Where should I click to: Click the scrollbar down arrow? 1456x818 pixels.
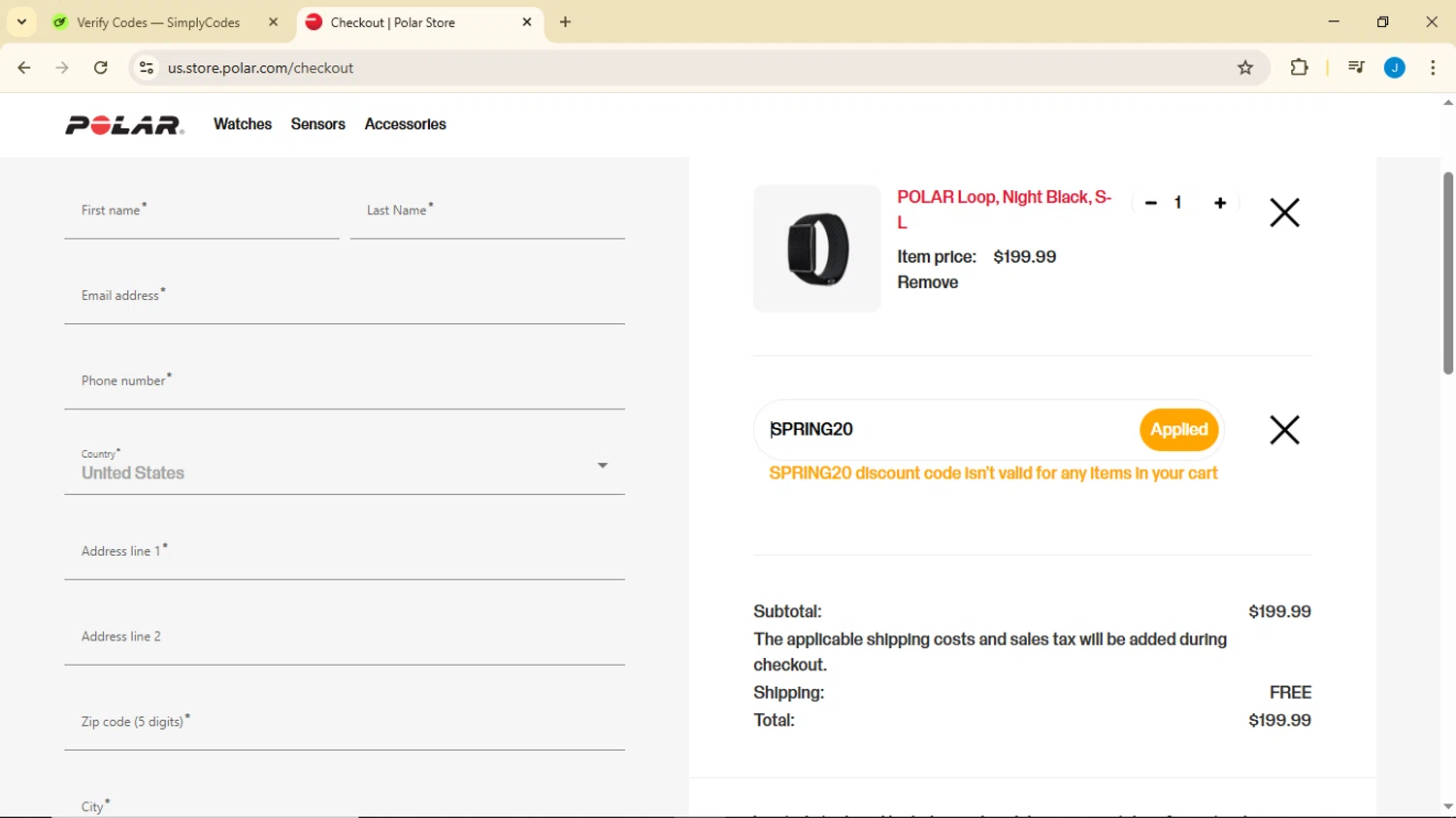(1447, 806)
